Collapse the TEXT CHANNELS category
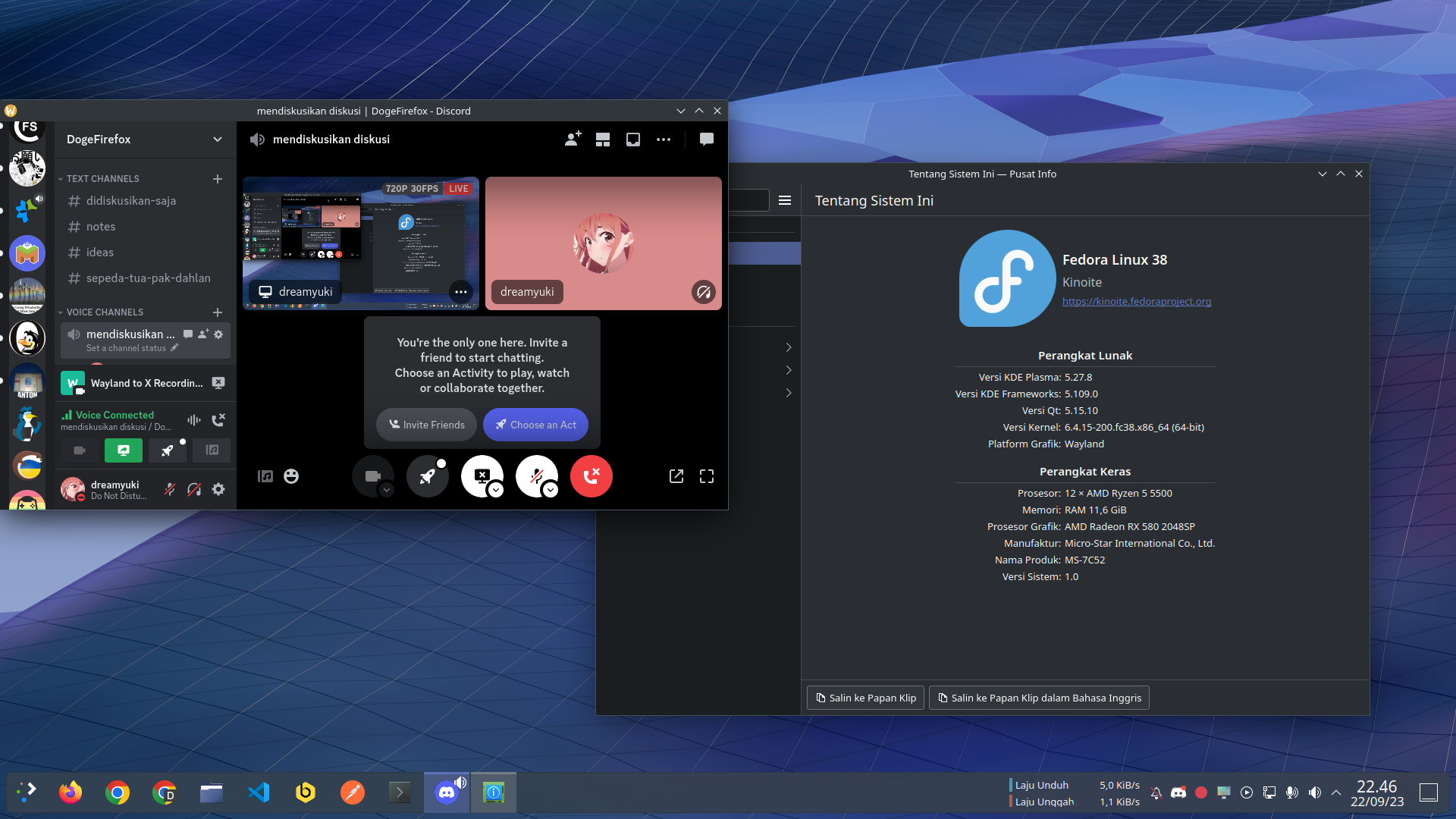The height and width of the screenshot is (819, 1456). click(102, 179)
